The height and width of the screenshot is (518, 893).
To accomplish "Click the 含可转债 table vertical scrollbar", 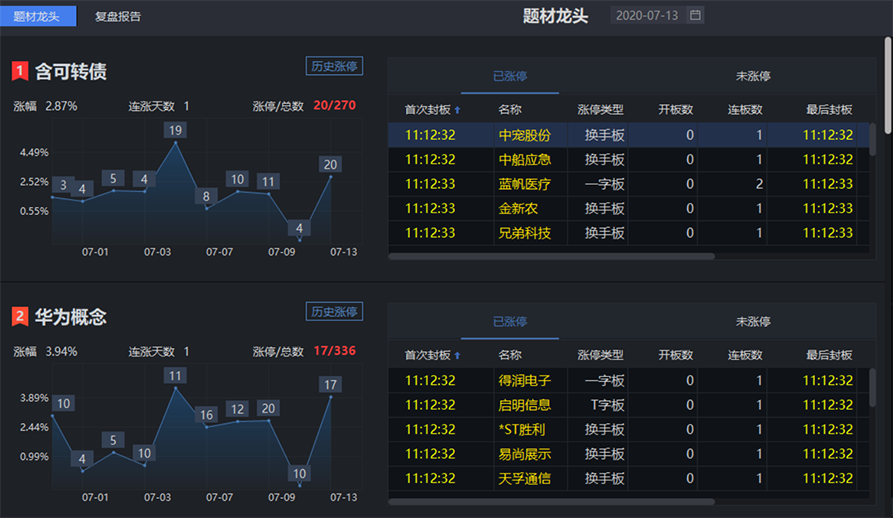I will (872, 139).
